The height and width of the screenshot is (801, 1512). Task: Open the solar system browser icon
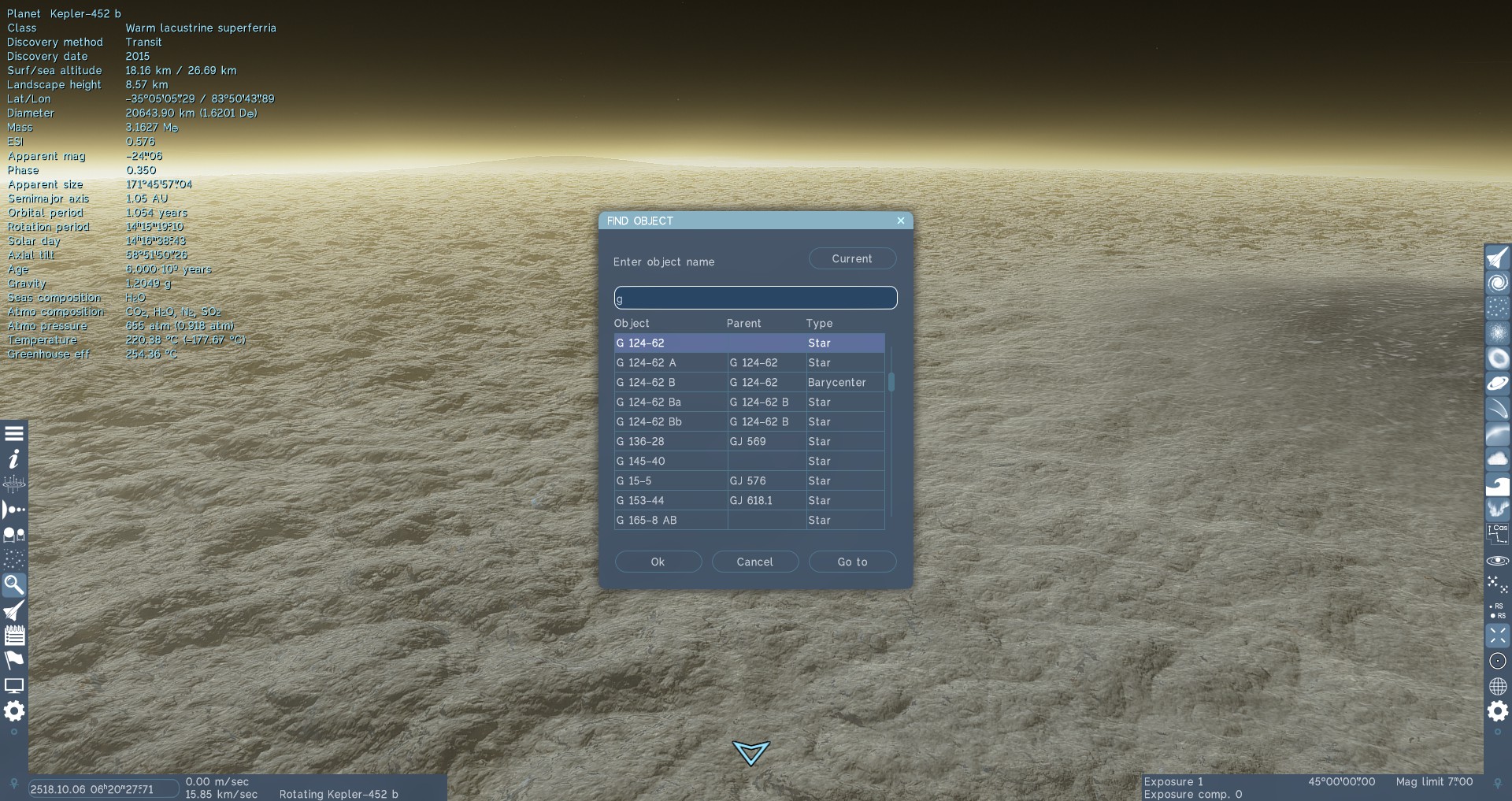click(x=14, y=510)
